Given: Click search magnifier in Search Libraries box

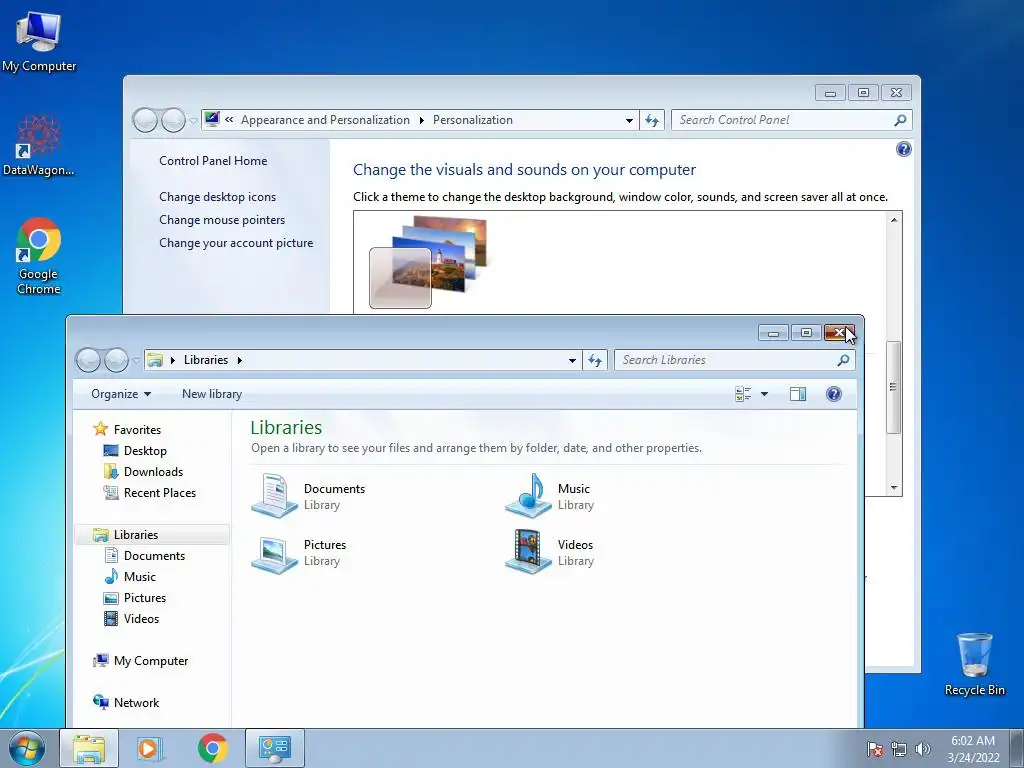Looking at the screenshot, I should (843, 360).
